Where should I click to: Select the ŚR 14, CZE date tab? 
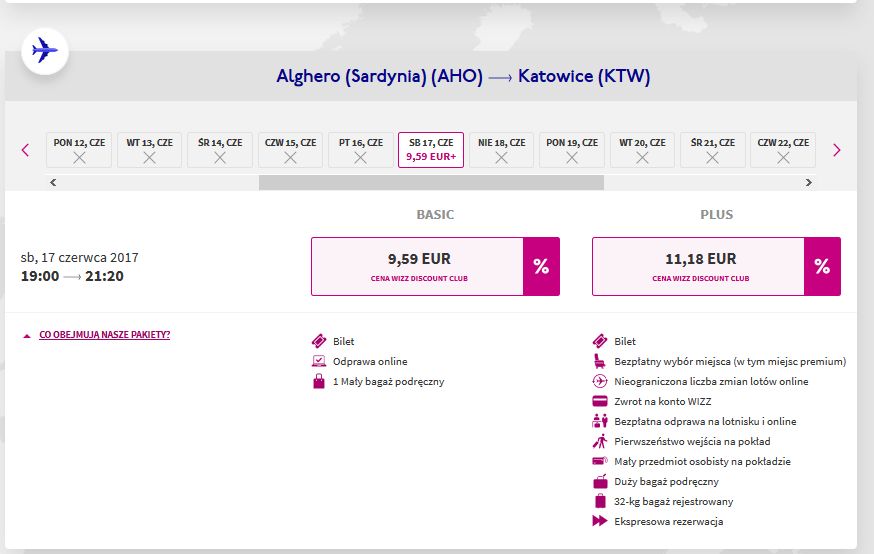pos(220,150)
